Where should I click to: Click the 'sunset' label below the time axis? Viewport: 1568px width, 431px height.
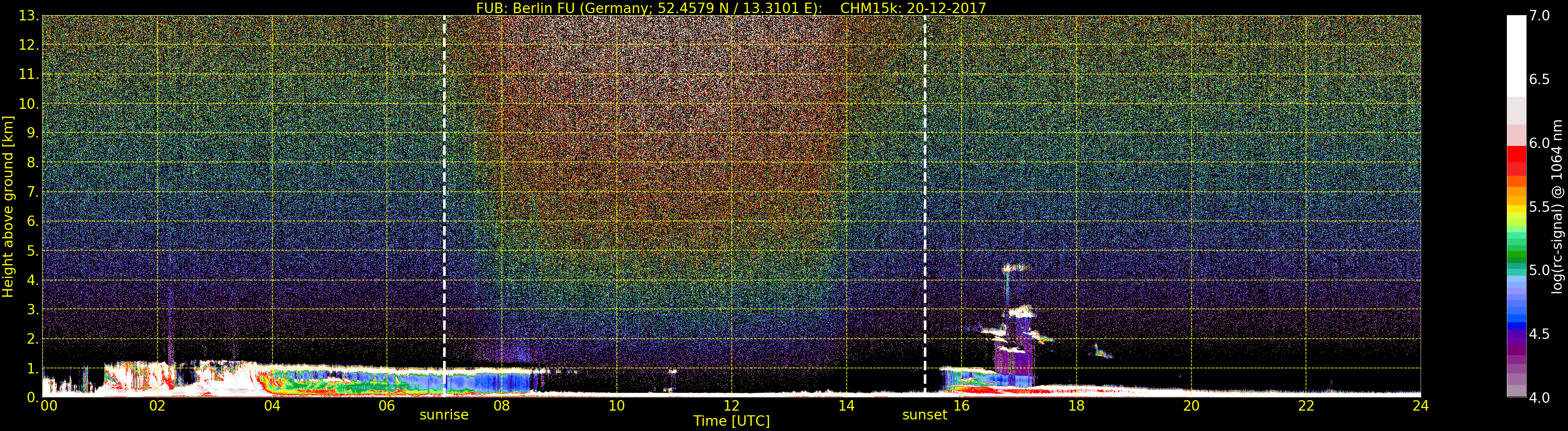(925, 415)
